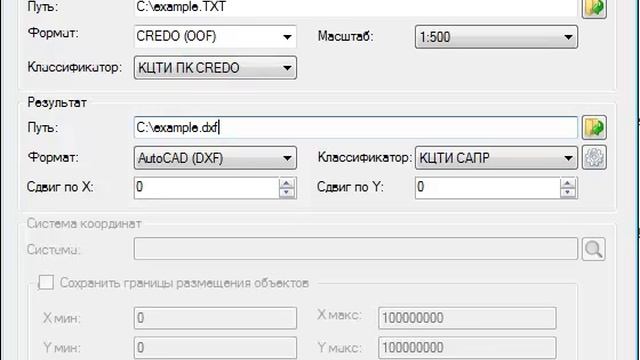Click the Результат group label
The image size is (640, 360).
tap(57, 102)
